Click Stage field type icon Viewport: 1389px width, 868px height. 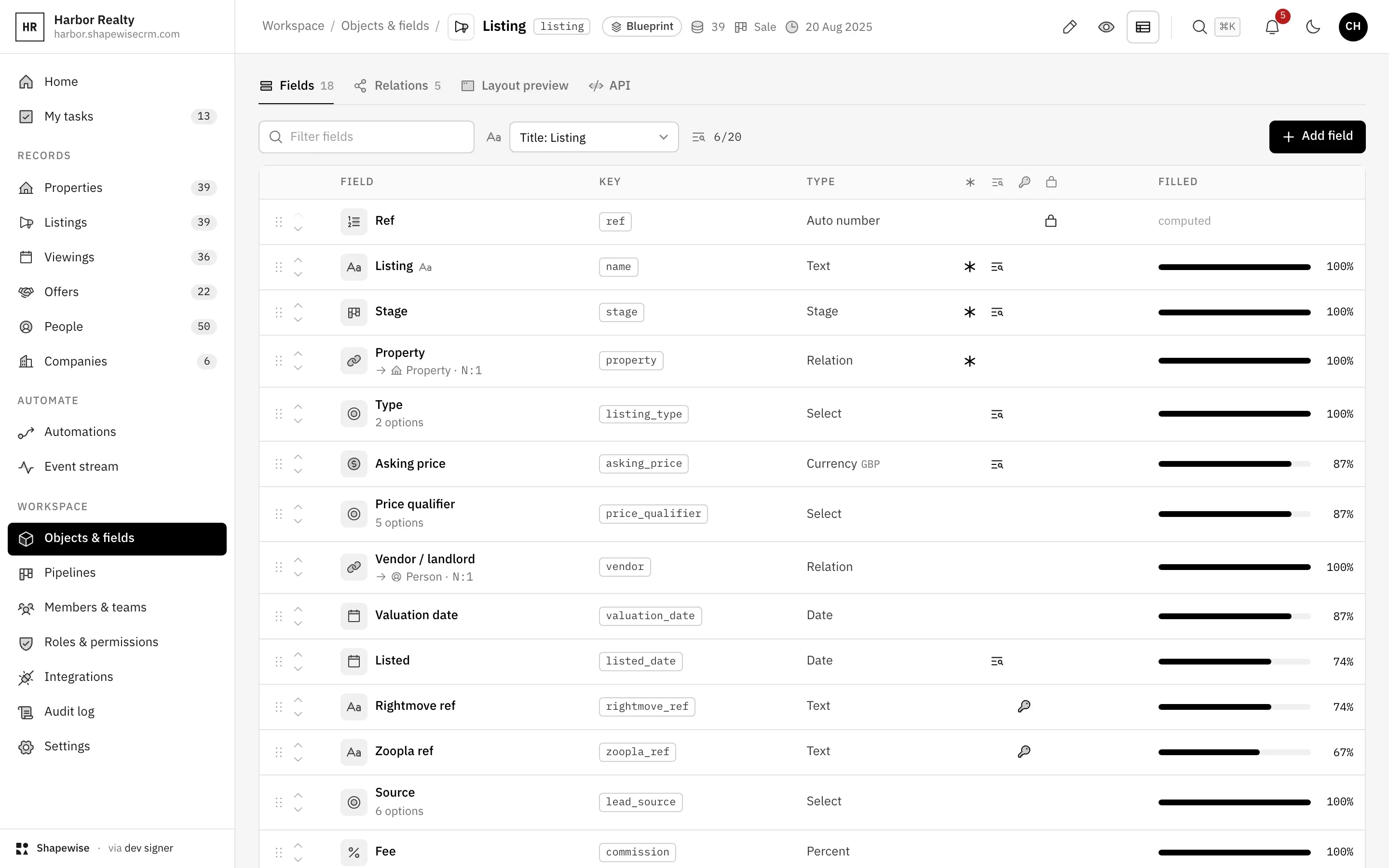click(354, 312)
